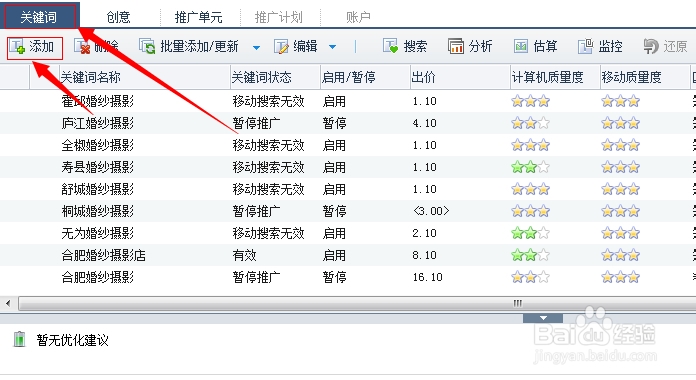Collapse the bottom suggestion panel
Screen dimensions: 696x380
[x=543, y=318]
